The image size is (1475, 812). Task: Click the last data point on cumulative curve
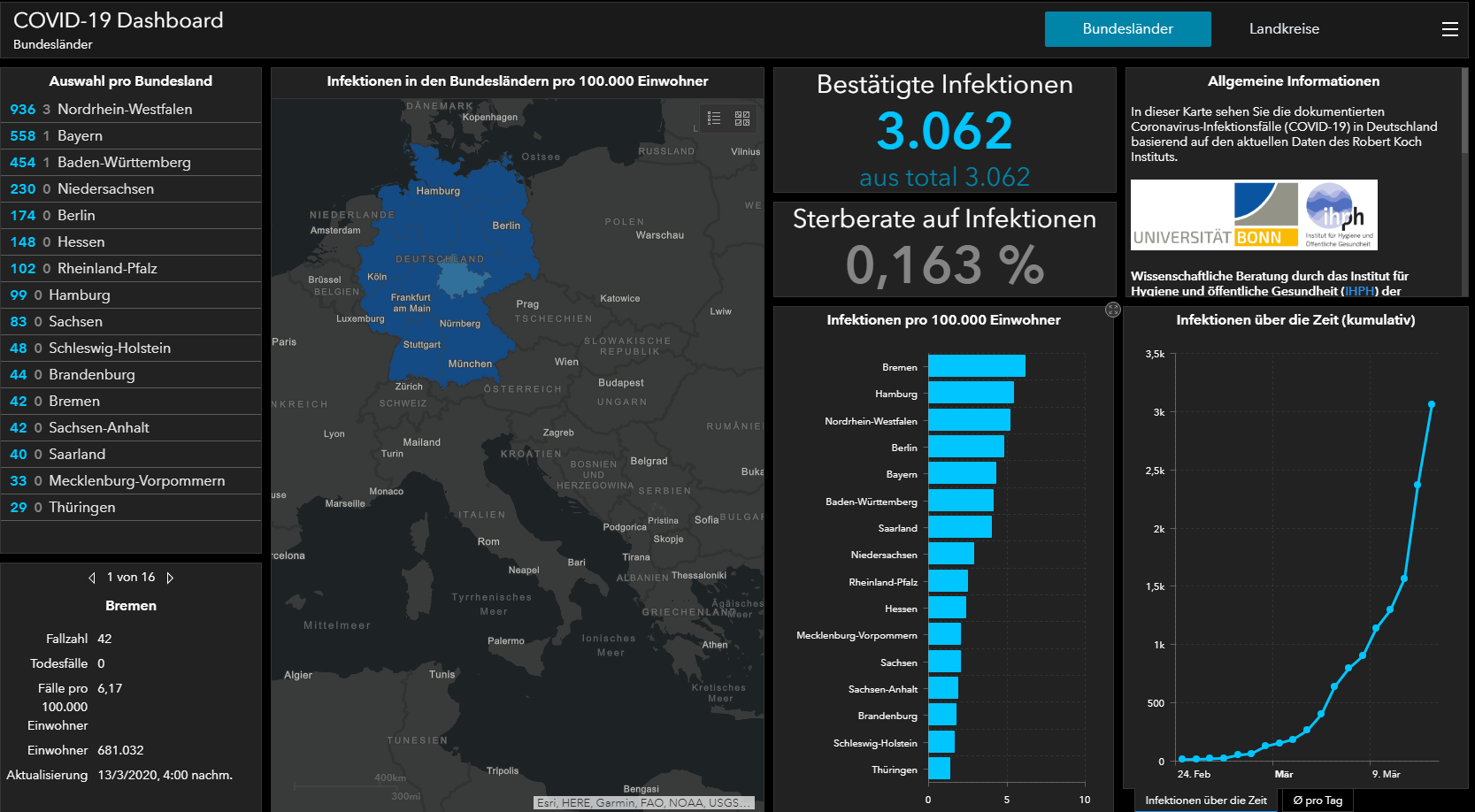click(x=1432, y=404)
